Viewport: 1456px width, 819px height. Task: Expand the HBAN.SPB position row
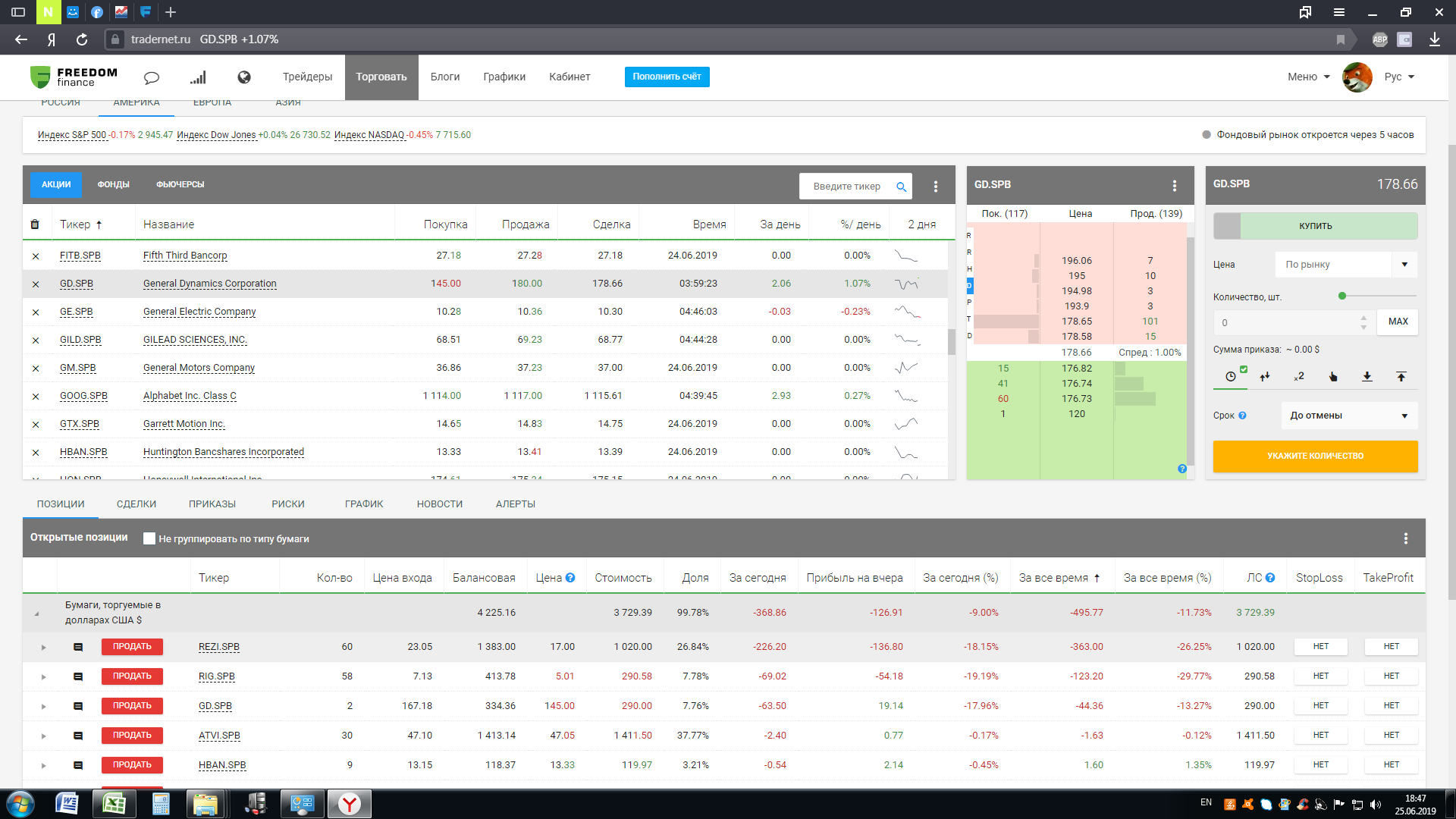pos(43,766)
